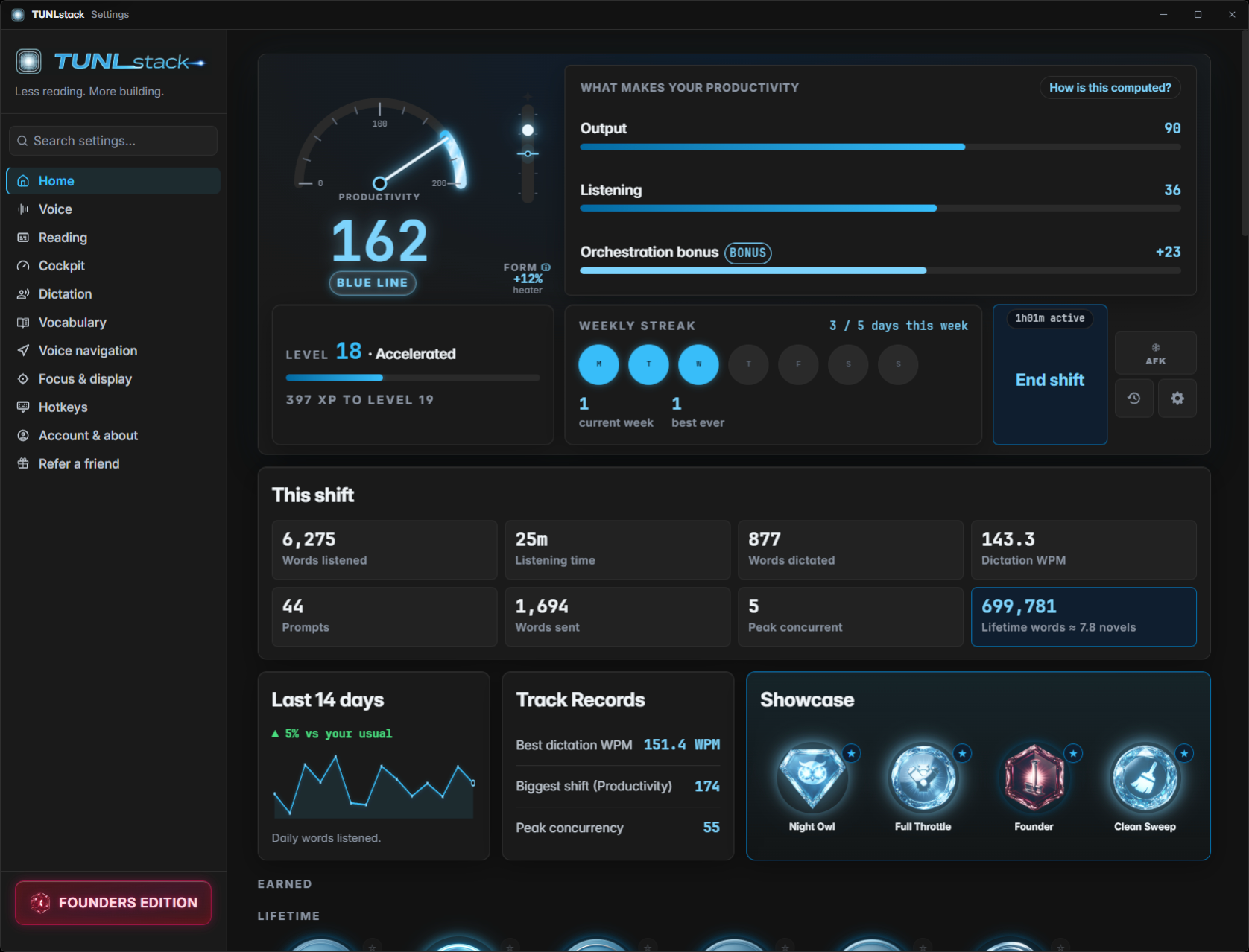Go to Reading settings
This screenshot has height=952, width=1249.
click(113, 238)
